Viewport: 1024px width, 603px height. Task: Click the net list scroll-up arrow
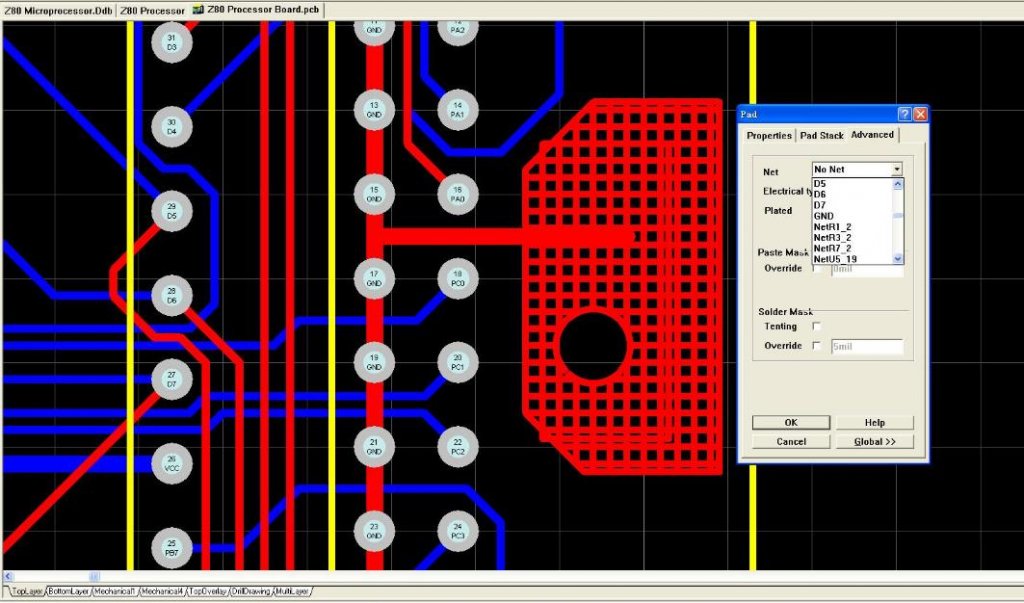click(x=896, y=183)
